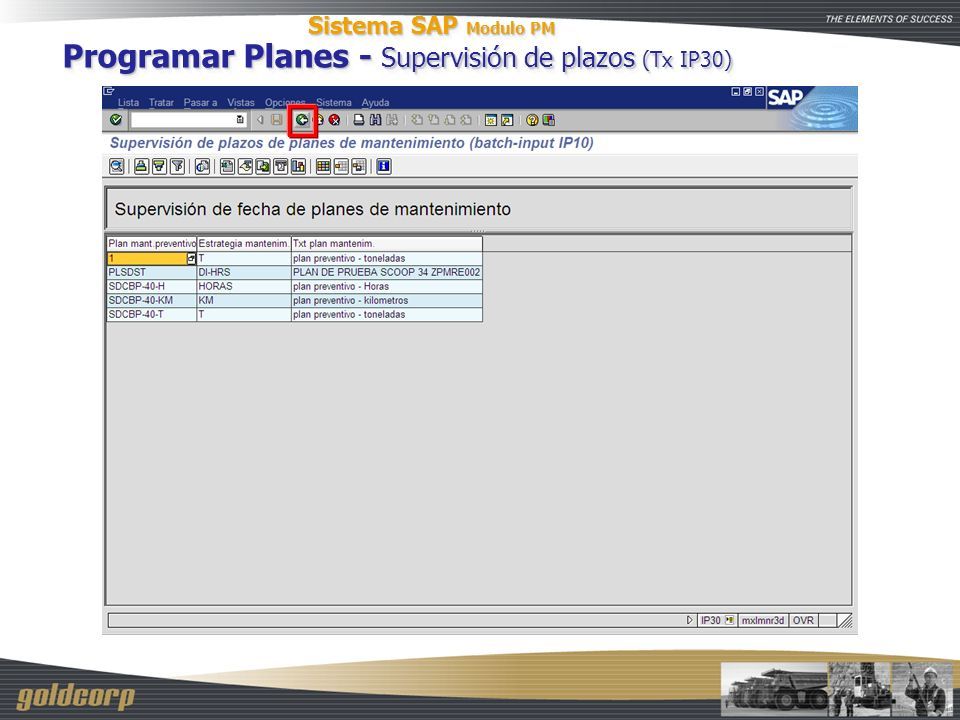Click the DI-HRS strategy cell
The height and width of the screenshot is (720, 960).
[244, 272]
